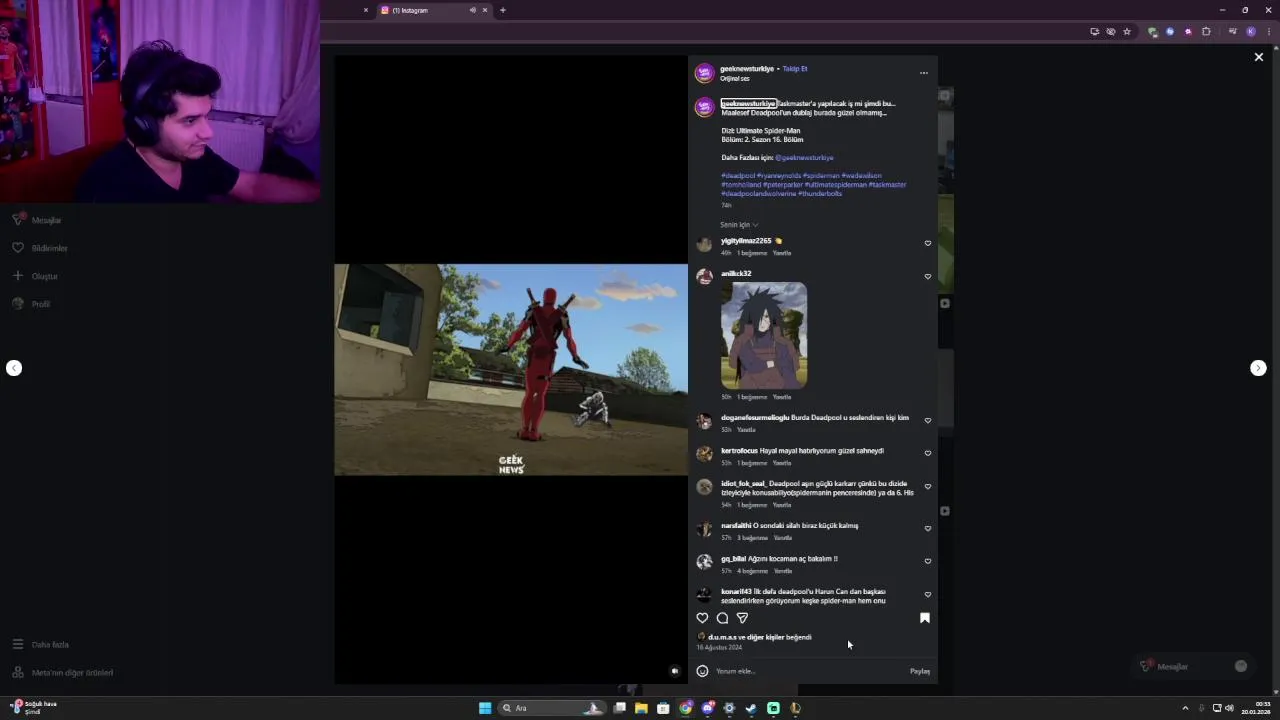Go to next post arrow
The image size is (1280, 720).
tap(1258, 368)
